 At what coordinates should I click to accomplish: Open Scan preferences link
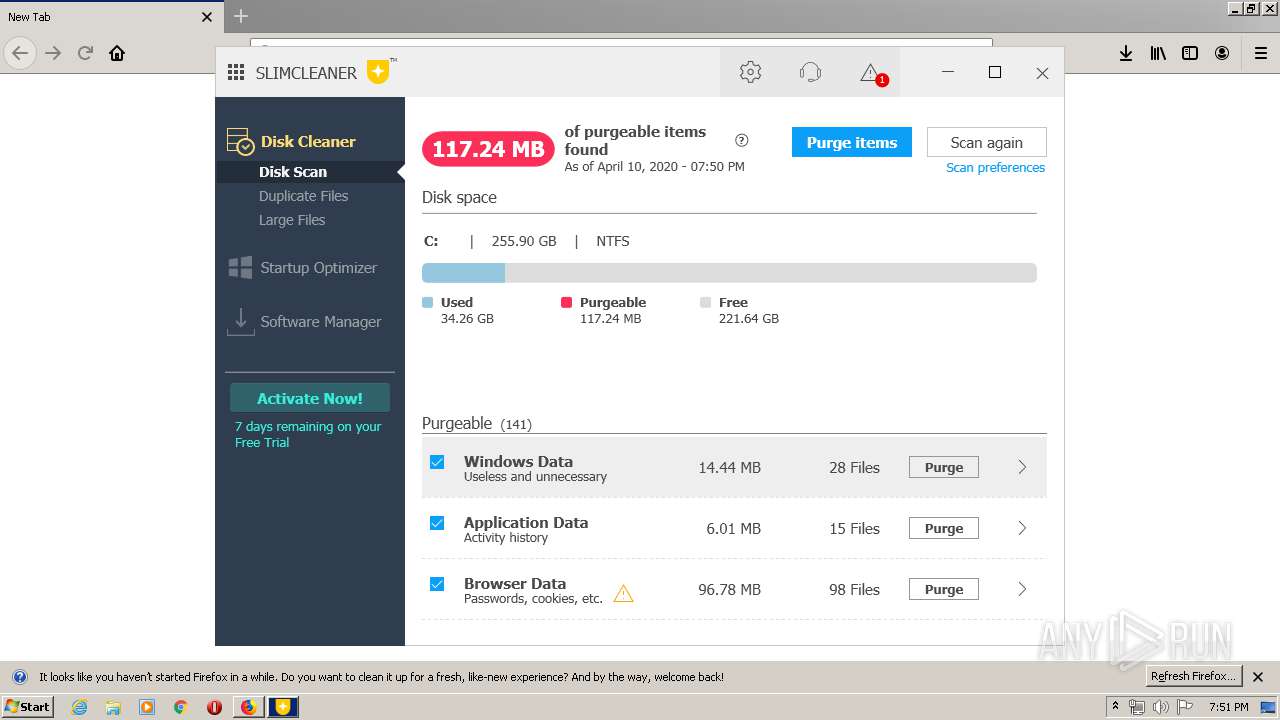tap(995, 168)
